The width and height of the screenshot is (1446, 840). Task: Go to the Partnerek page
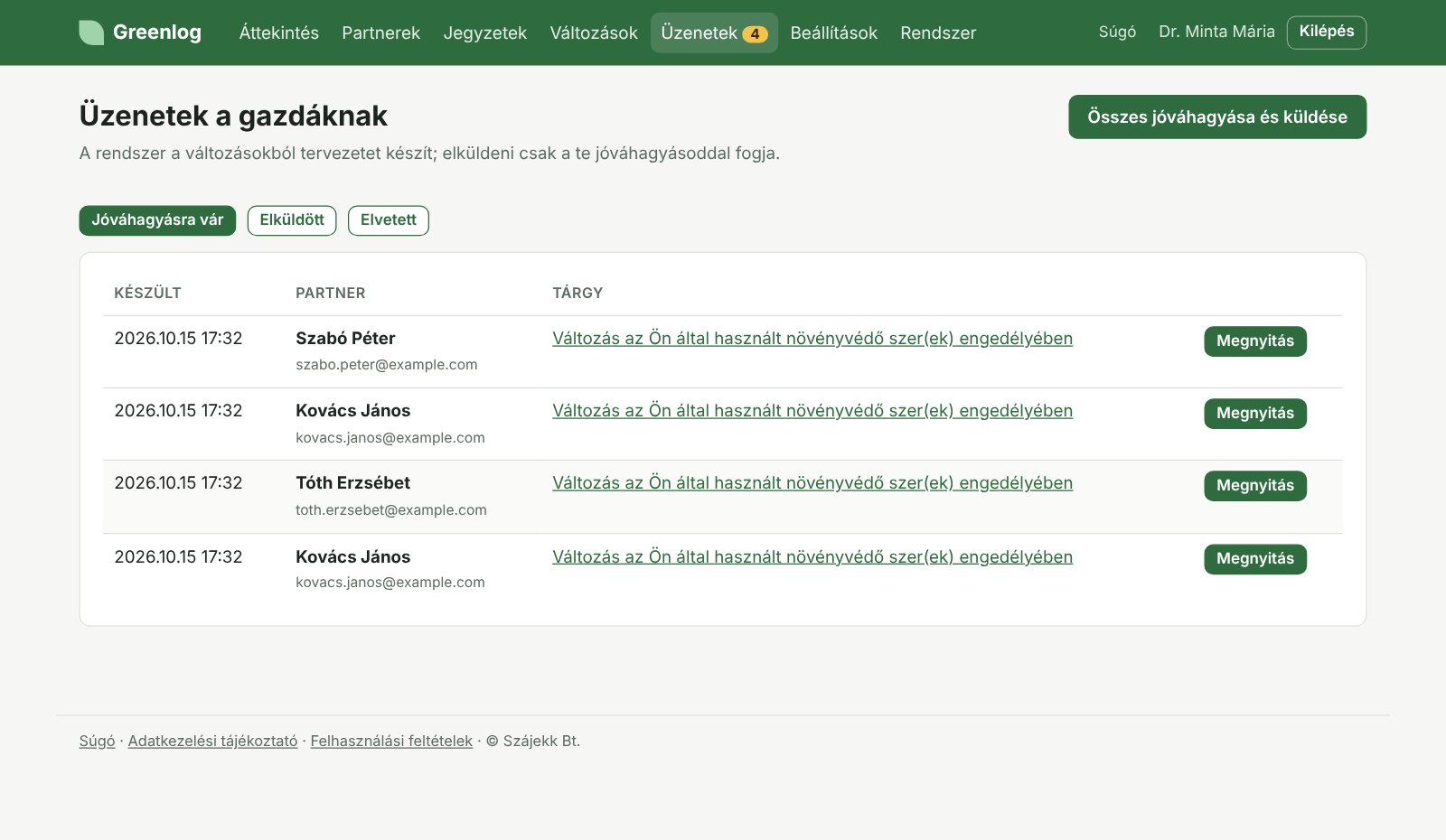[x=380, y=33]
